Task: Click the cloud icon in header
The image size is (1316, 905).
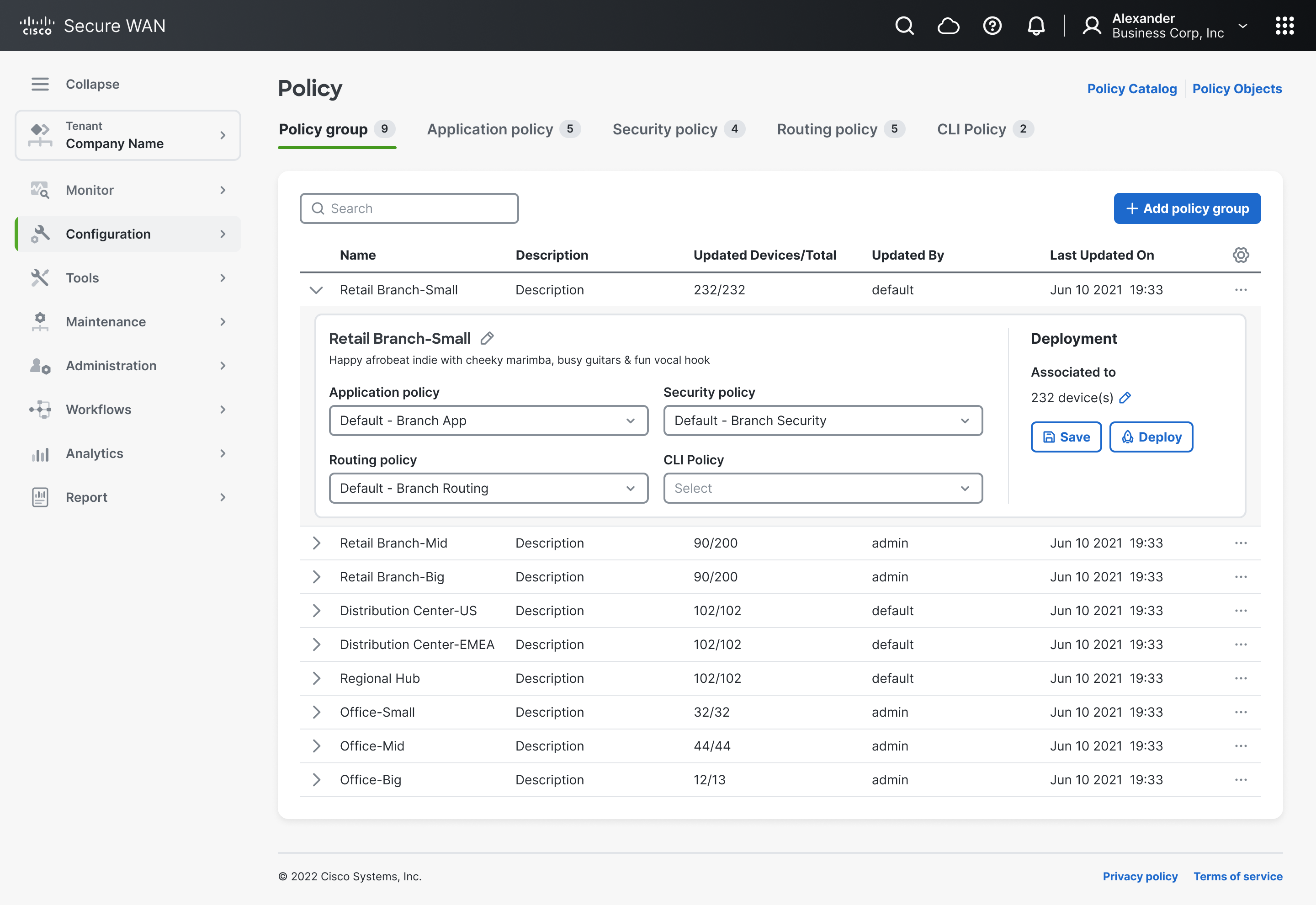Action: 948,26
